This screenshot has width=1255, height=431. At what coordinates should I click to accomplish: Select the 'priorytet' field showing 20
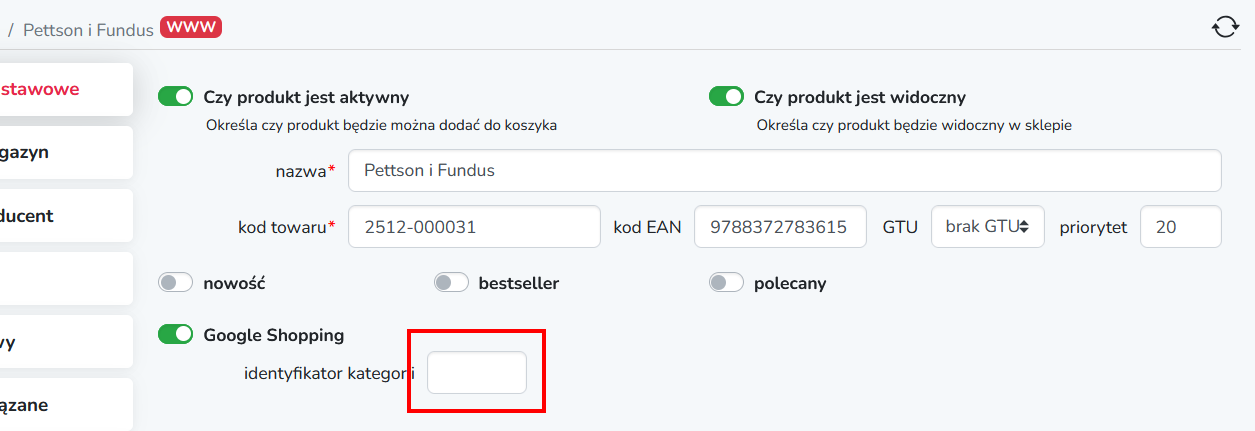pyautogui.click(x=1180, y=227)
